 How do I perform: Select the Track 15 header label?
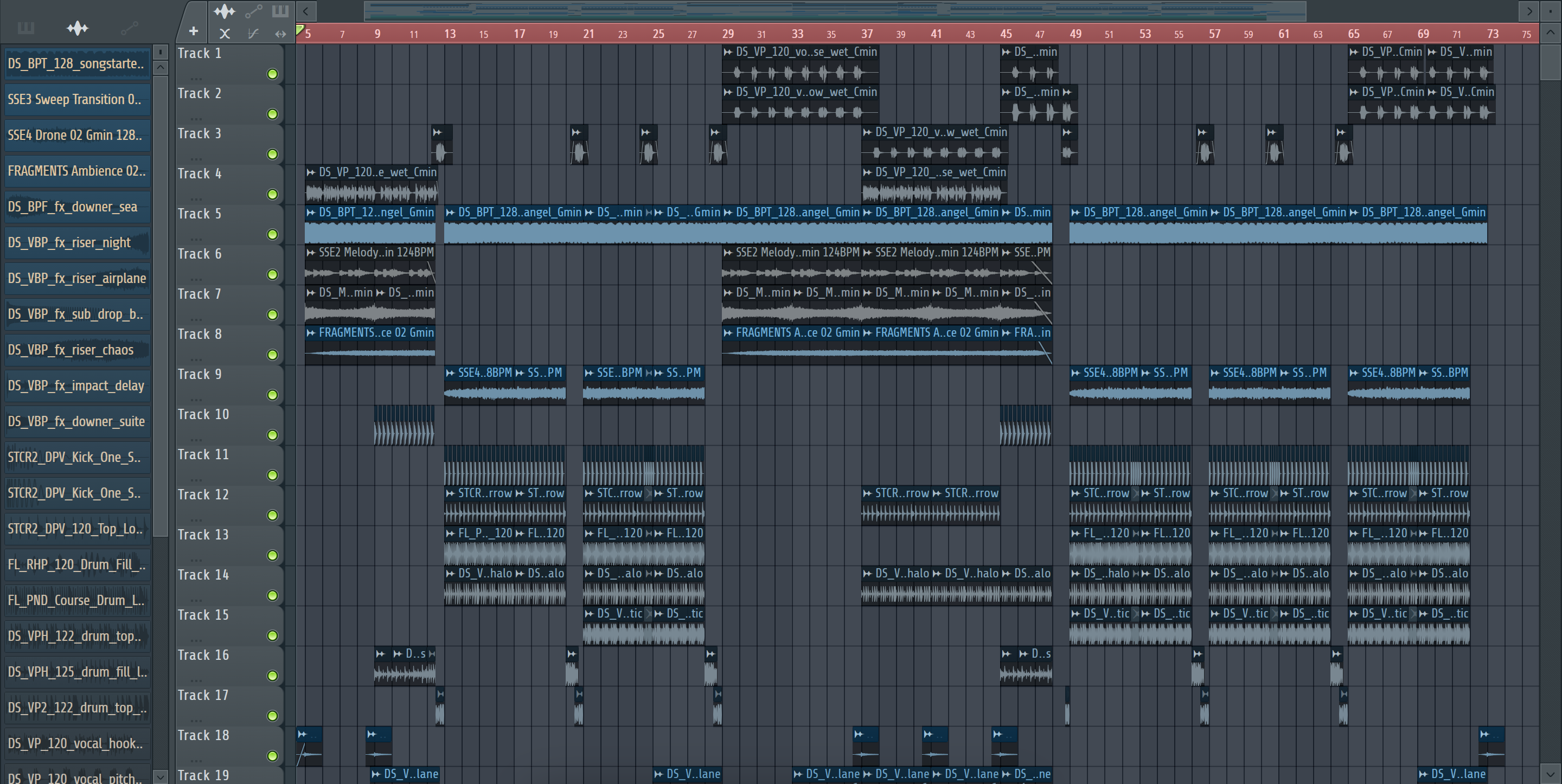coord(203,615)
